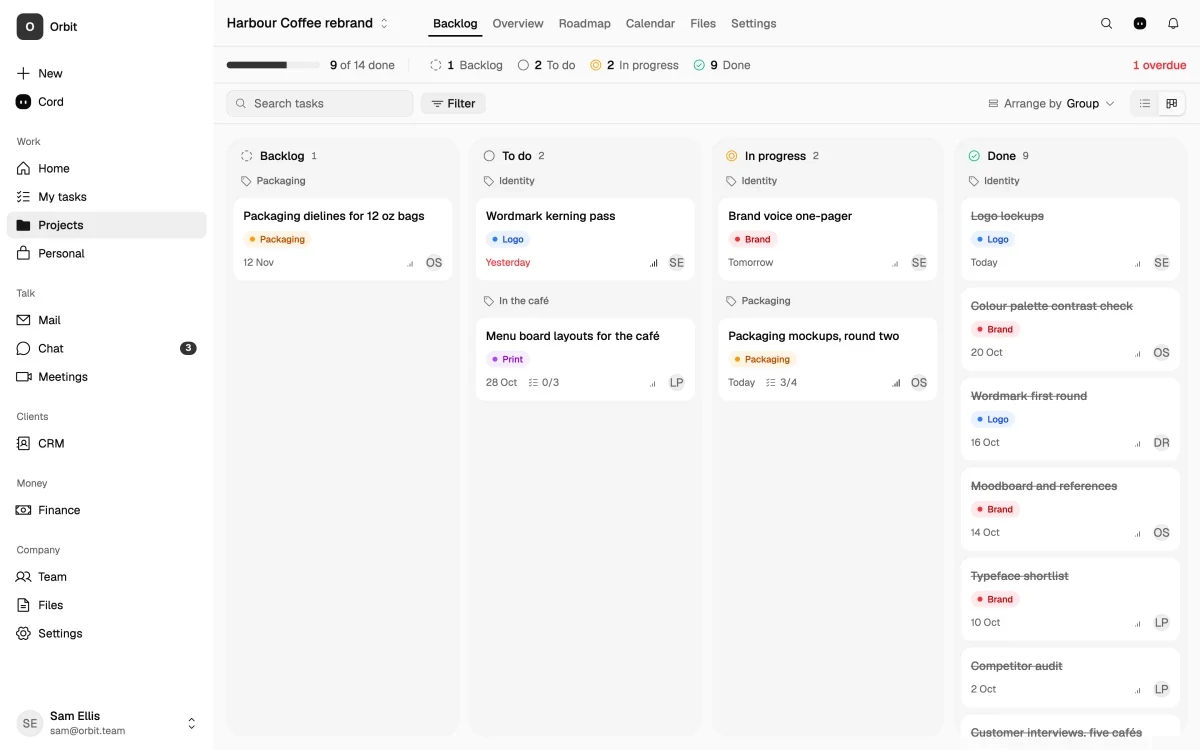Go to Home in sidebar
This screenshot has width=1200, height=750.
(x=106, y=168)
